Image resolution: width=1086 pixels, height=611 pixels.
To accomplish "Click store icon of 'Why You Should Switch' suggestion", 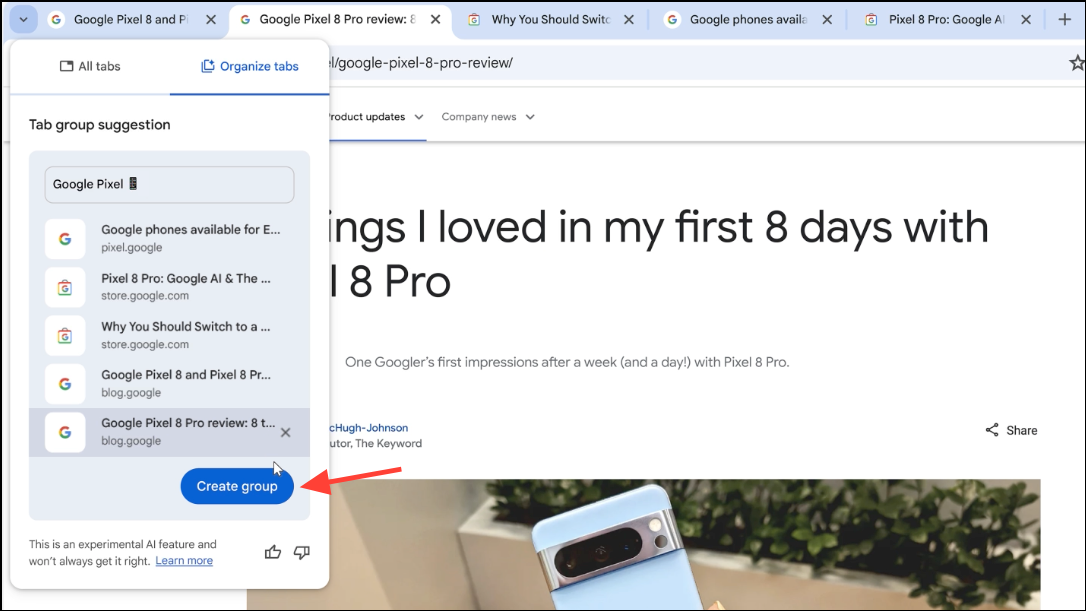I will coord(65,336).
